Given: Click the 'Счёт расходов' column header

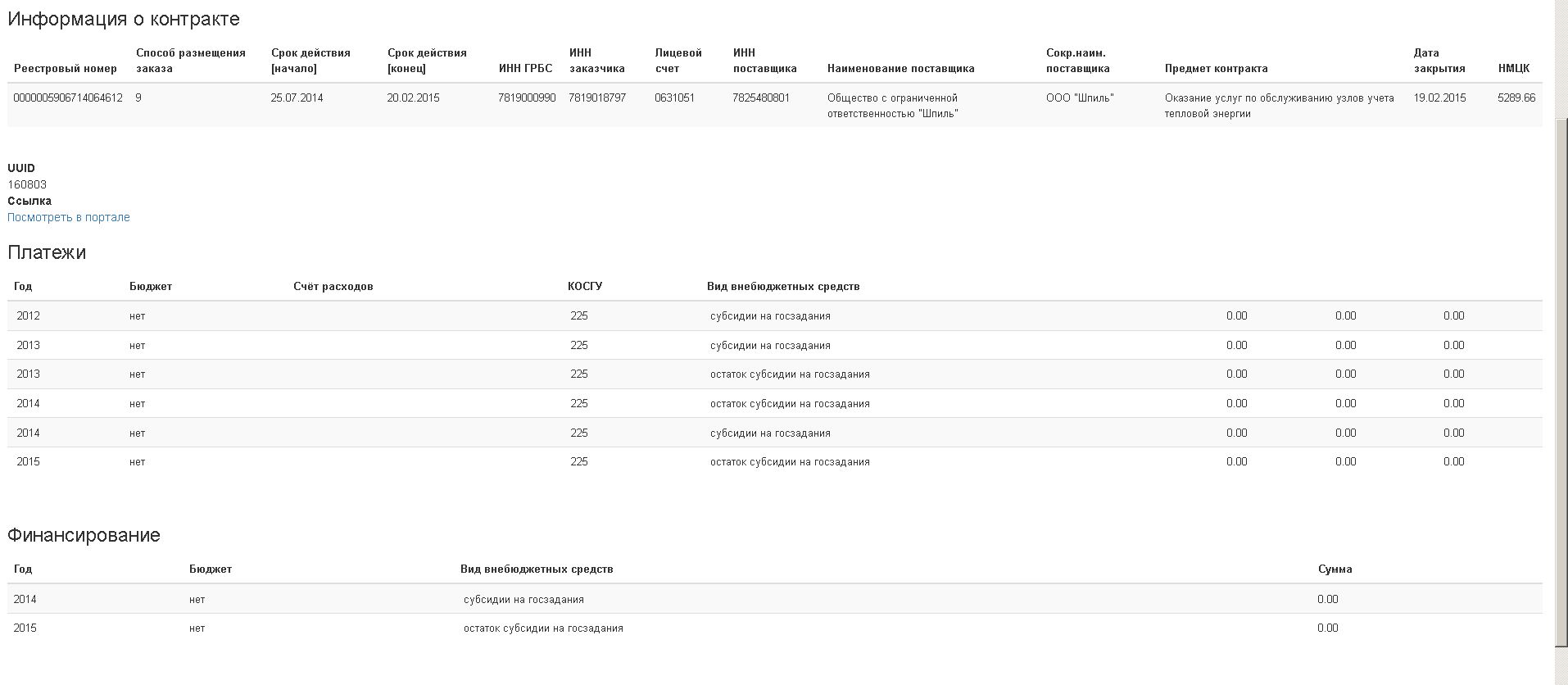Looking at the screenshot, I should click(x=333, y=287).
